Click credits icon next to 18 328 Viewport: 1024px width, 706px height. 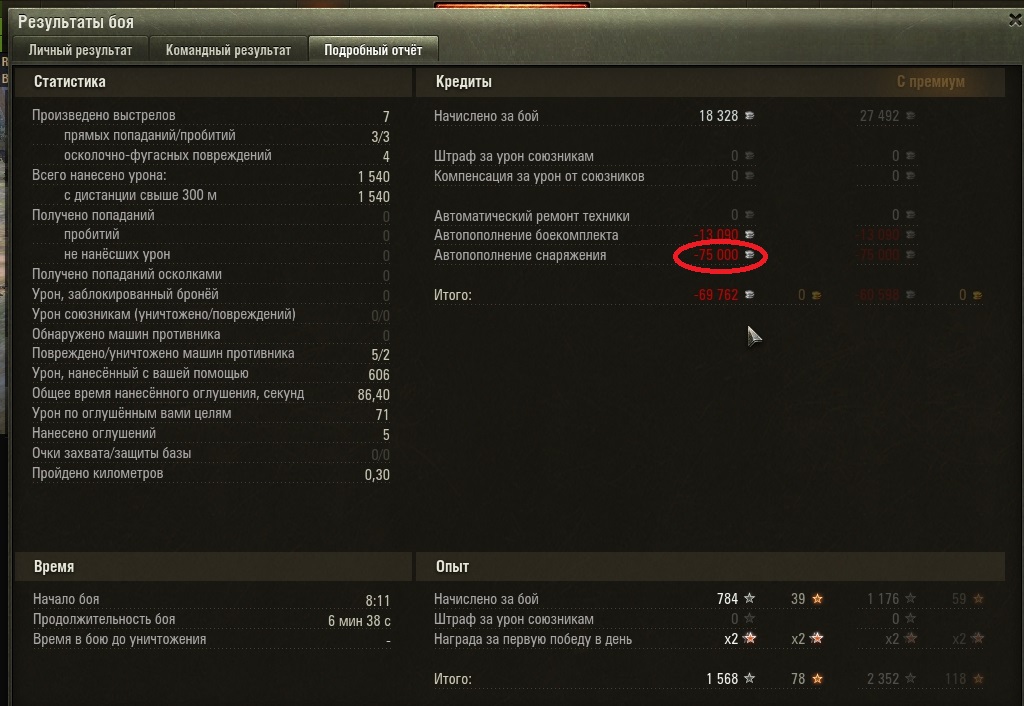[750, 116]
